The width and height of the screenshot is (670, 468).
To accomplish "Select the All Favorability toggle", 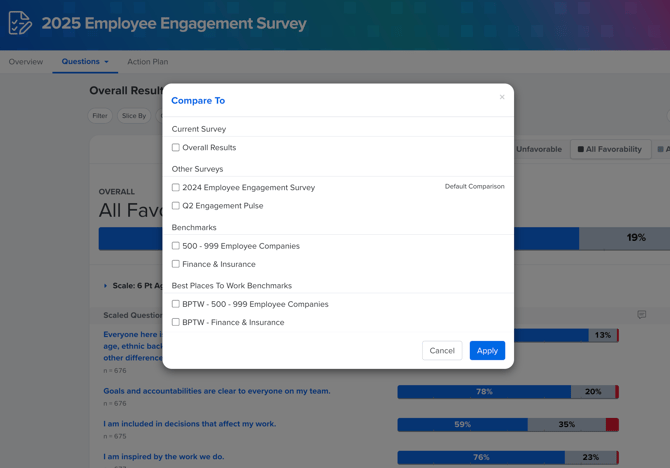I will (611, 149).
